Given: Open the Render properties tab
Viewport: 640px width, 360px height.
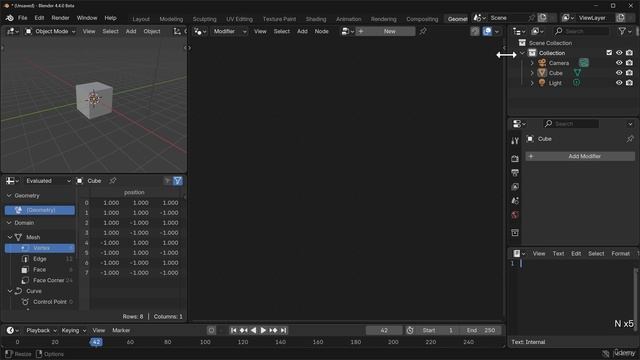Looking at the screenshot, I should [x=515, y=158].
